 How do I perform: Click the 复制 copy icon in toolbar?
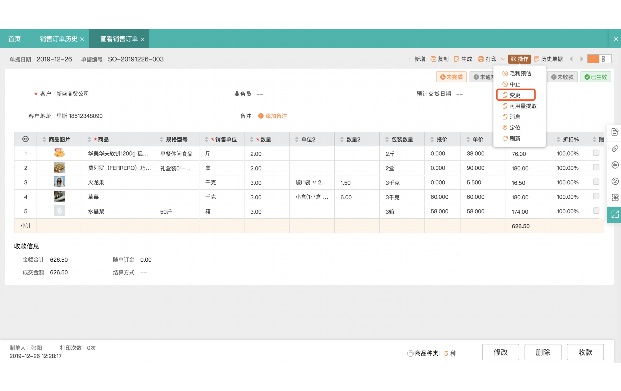tap(434, 59)
